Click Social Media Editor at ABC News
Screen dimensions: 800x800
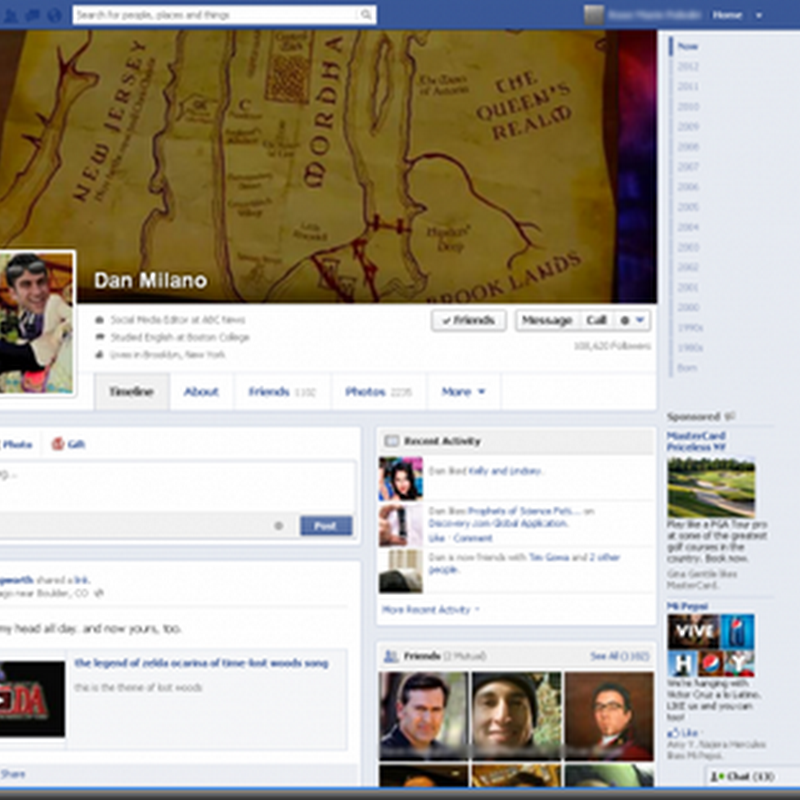(x=177, y=320)
